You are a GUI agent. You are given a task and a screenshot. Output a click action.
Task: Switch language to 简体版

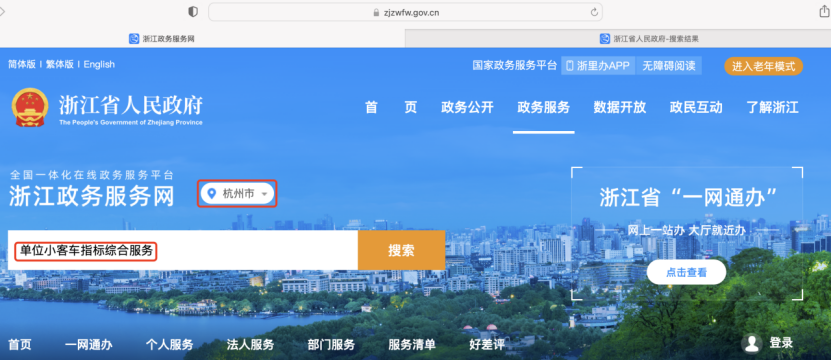point(22,64)
